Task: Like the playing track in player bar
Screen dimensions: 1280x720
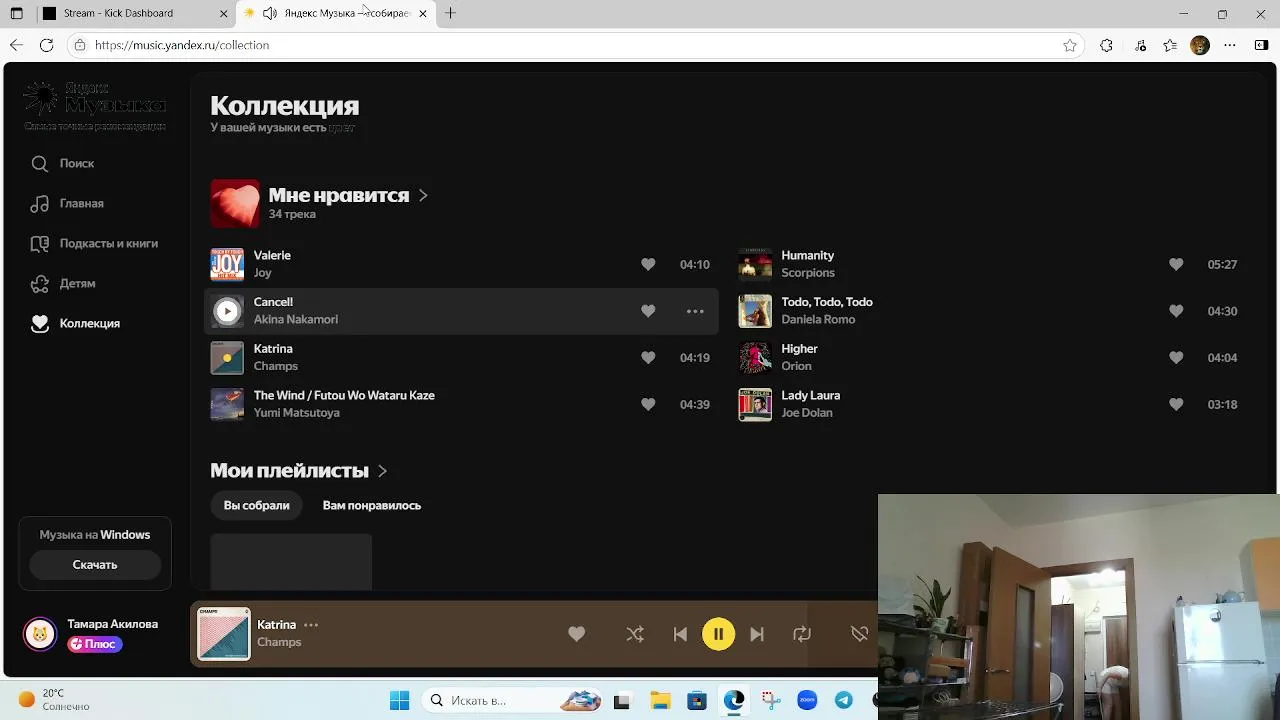Action: pyautogui.click(x=576, y=634)
